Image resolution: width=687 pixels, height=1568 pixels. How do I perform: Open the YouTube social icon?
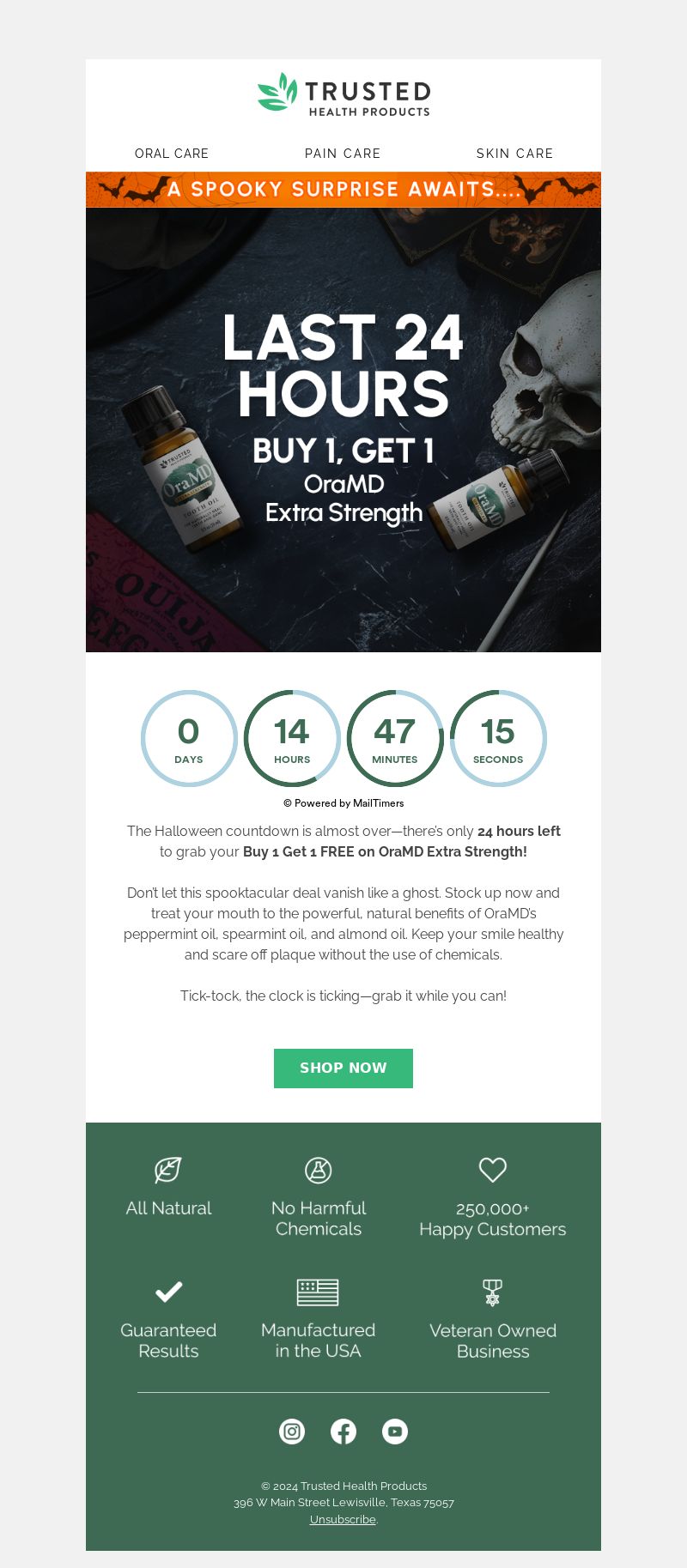395,1432
